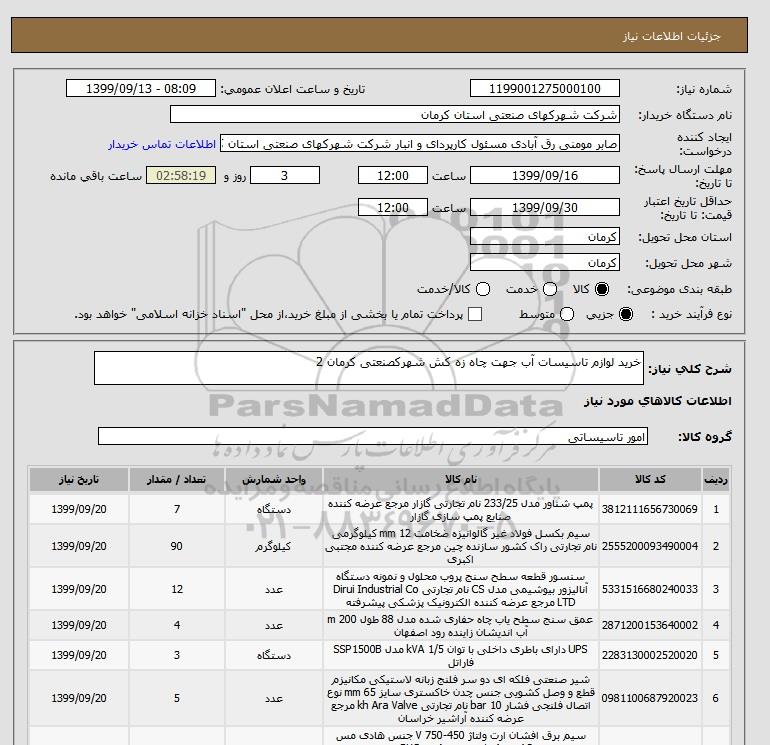Choose the جزیی purchase type radio
This screenshot has height=745, width=770.
(x=626, y=314)
